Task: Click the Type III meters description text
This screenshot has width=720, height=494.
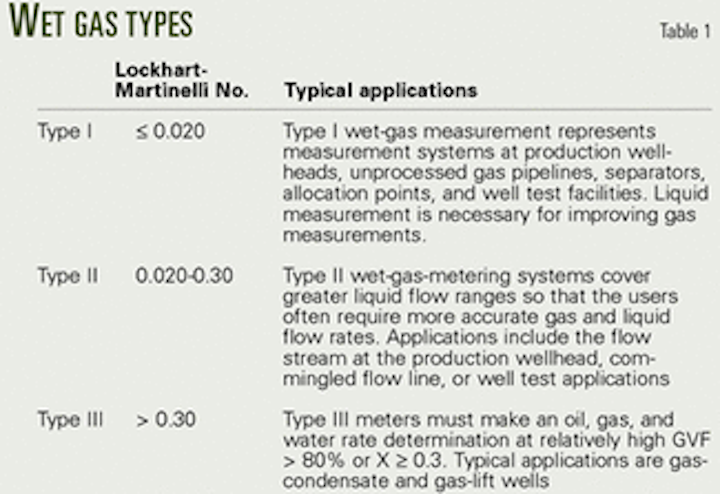Action: tap(497, 450)
